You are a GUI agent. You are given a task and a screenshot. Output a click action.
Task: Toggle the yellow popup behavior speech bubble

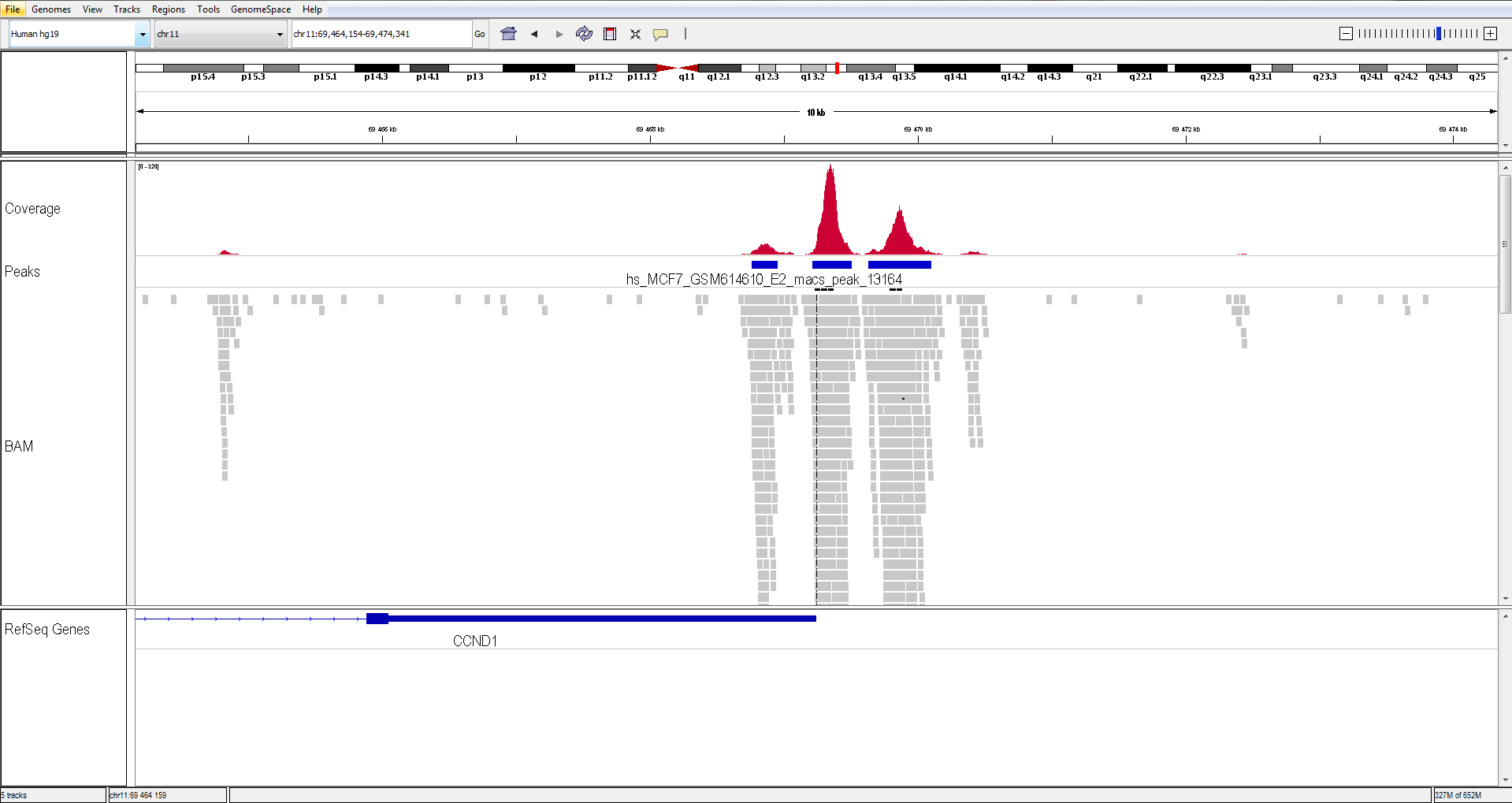[x=660, y=34]
